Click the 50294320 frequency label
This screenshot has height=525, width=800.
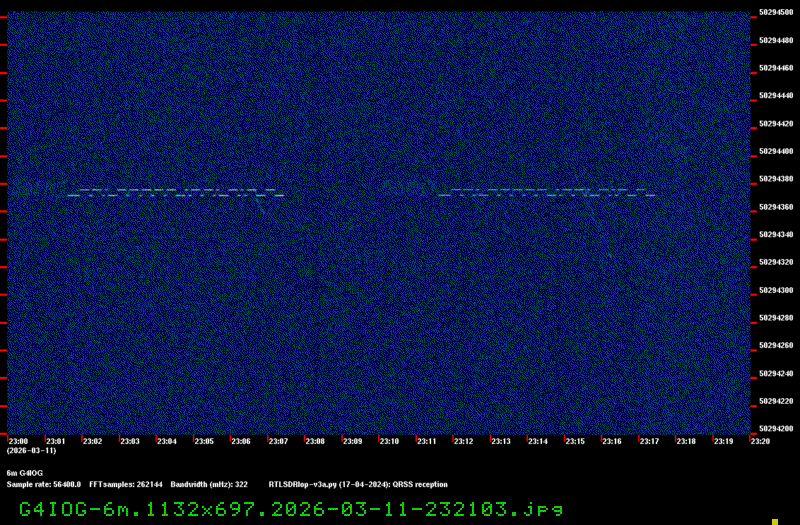click(x=776, y=262)
